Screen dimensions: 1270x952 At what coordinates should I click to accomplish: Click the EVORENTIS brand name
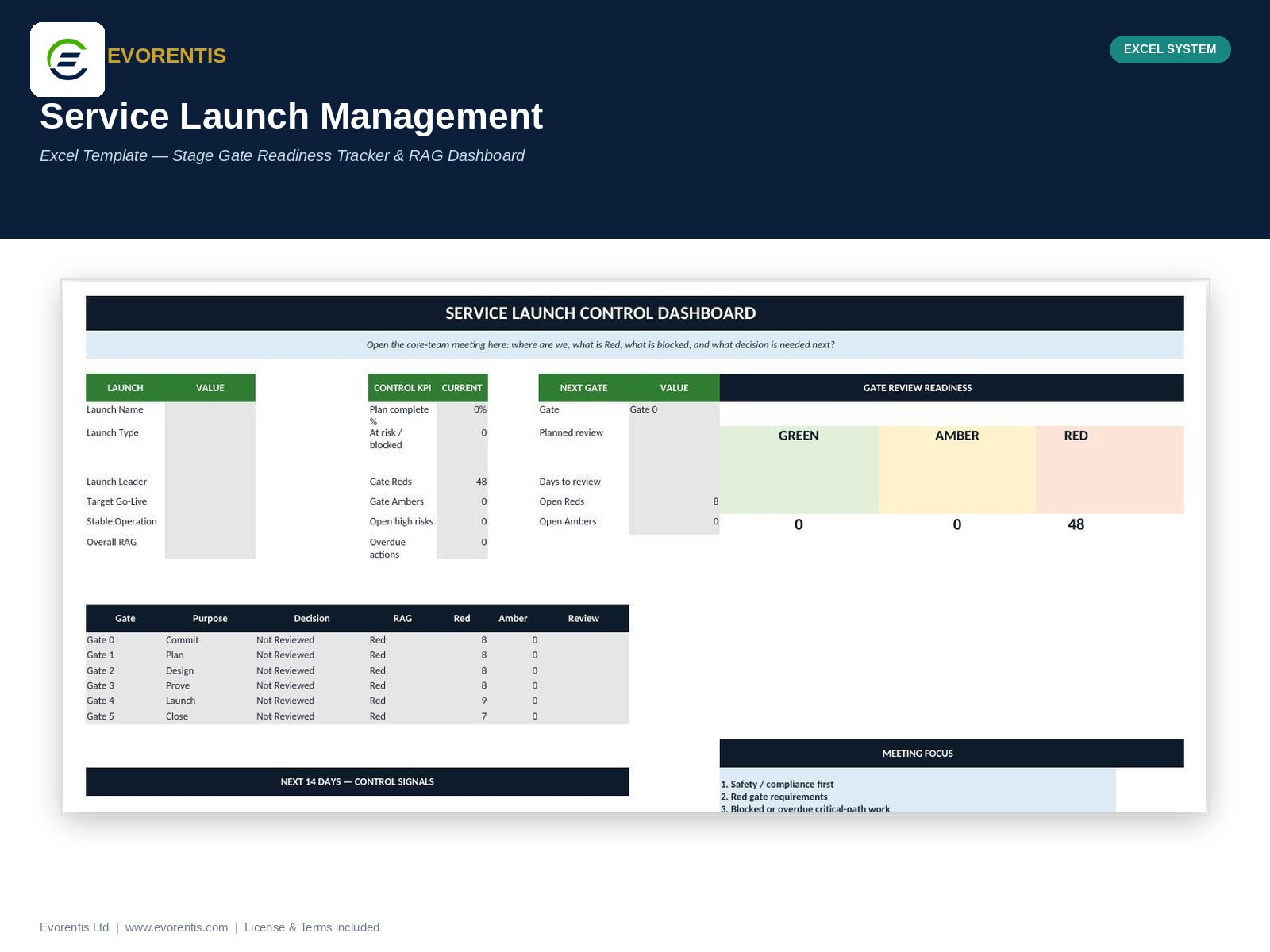point(167,56)
